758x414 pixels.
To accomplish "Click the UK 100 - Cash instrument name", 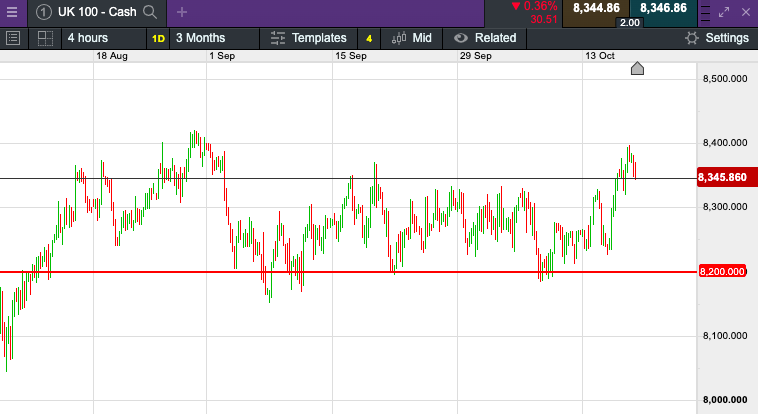I will [97, 12].
